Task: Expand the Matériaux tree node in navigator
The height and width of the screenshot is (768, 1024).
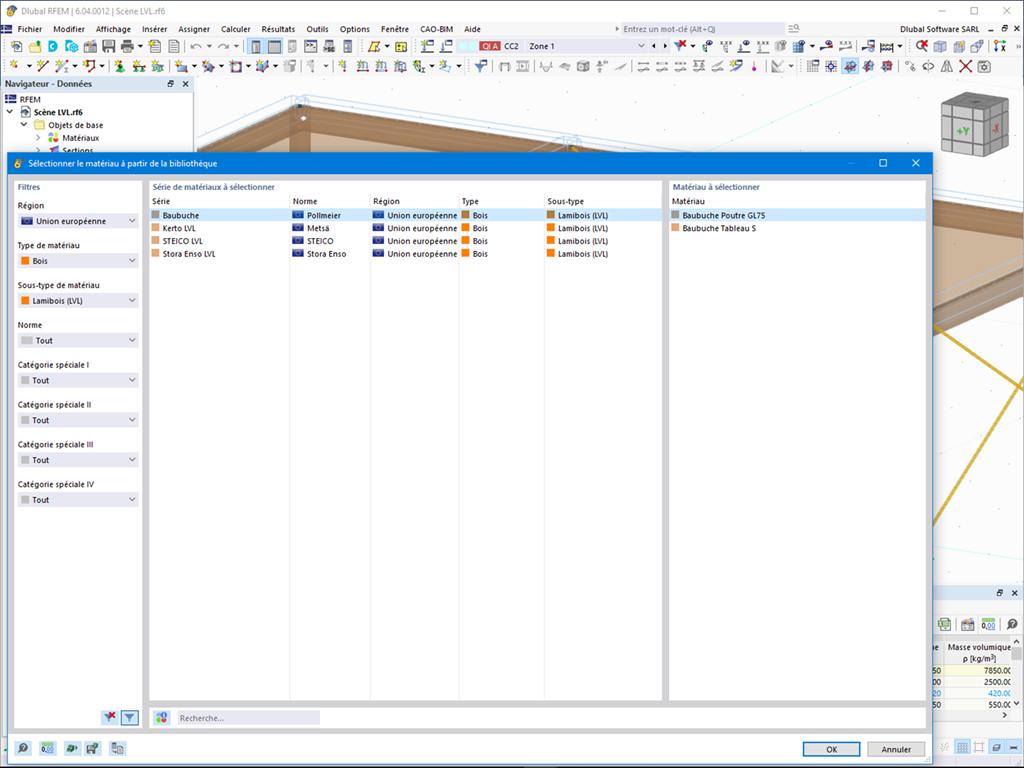Action: click(38, 138)
